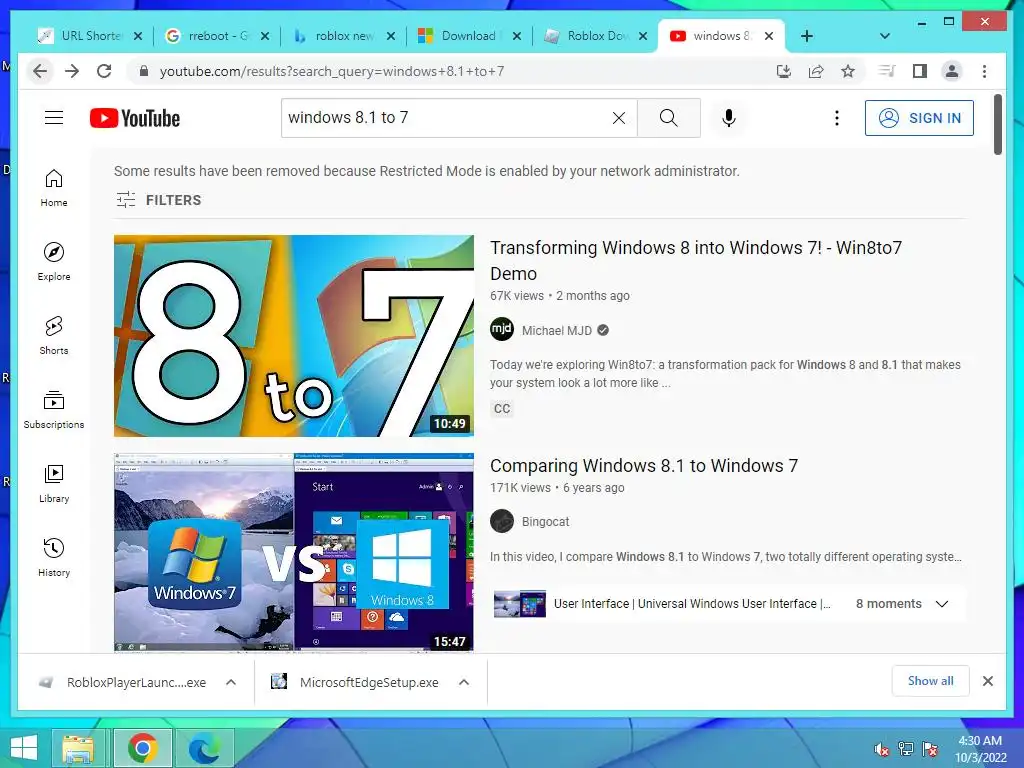The width and height of the screenshot is (1024, 768).
Task: Open the Michael MJD channel name
Action: click(556, 330)
